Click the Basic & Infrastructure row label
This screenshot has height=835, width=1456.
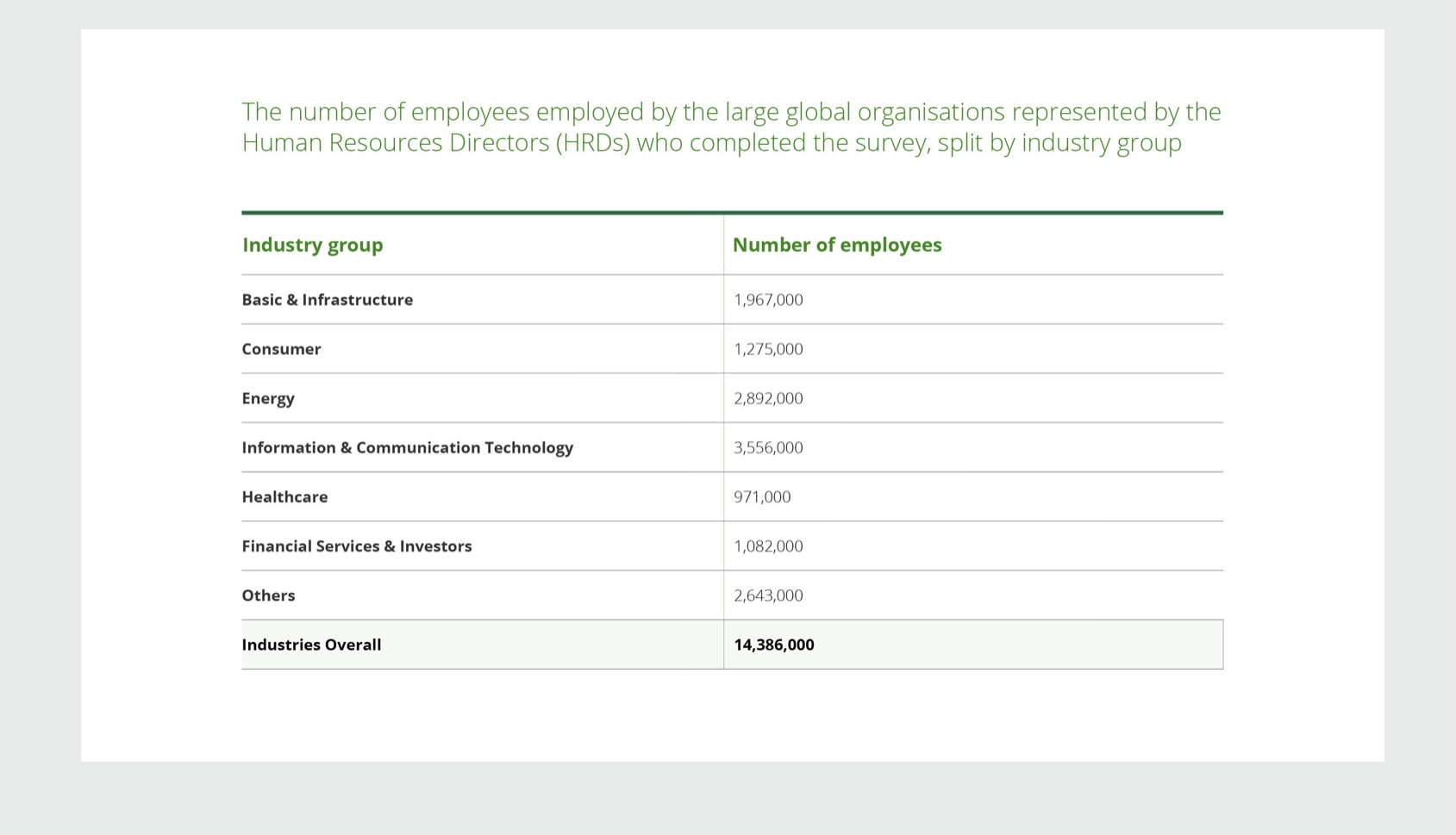[x=328, y=299]
